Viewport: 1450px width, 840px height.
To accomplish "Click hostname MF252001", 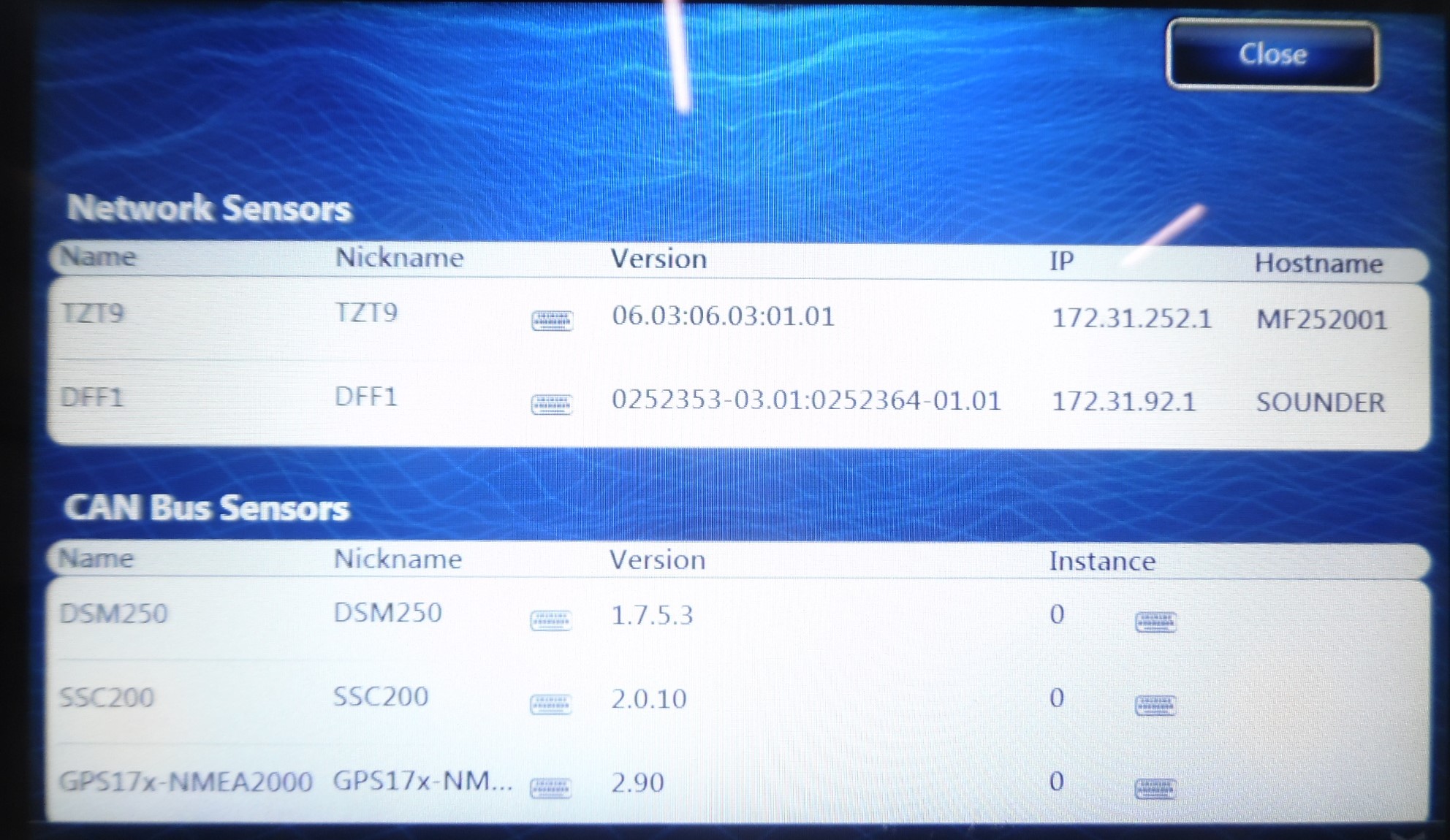I will pos(1321,320).
